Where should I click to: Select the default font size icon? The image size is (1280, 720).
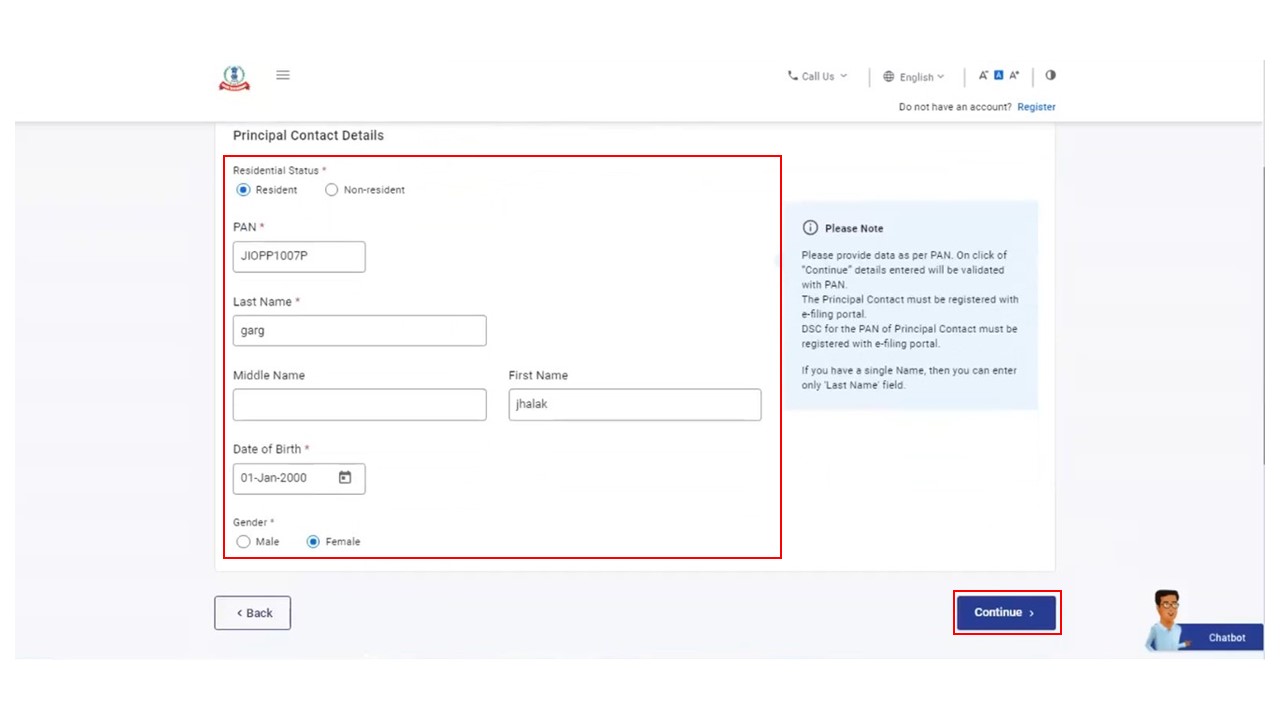click(x=998, y=76)
